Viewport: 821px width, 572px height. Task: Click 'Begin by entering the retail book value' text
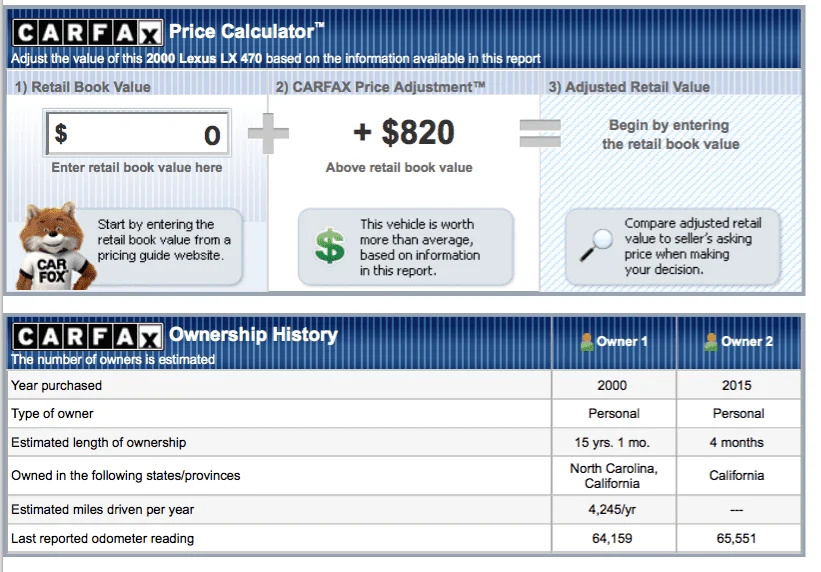pos(671,135)
